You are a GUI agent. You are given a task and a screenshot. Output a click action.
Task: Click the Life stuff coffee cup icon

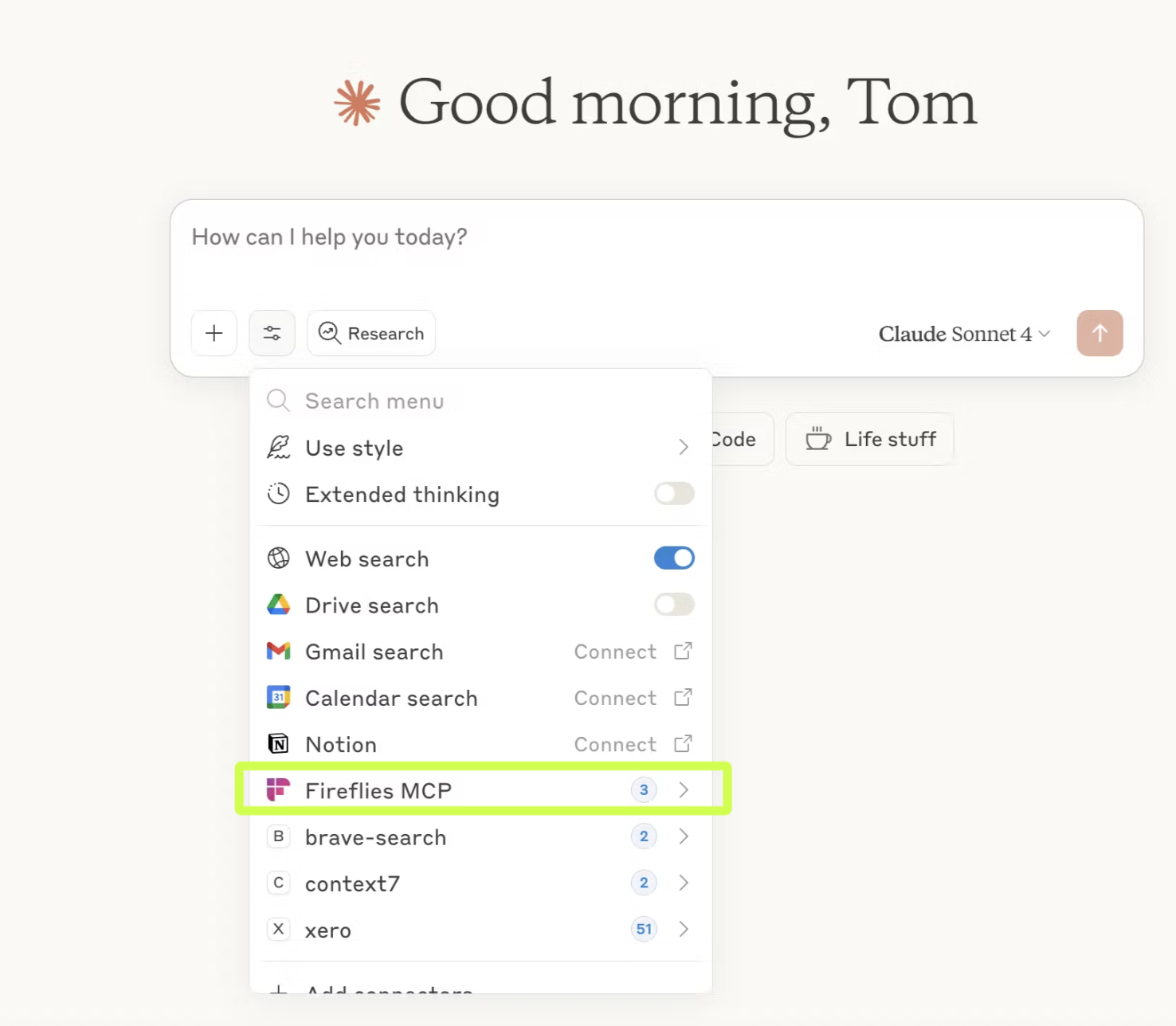tap(817, 439)
